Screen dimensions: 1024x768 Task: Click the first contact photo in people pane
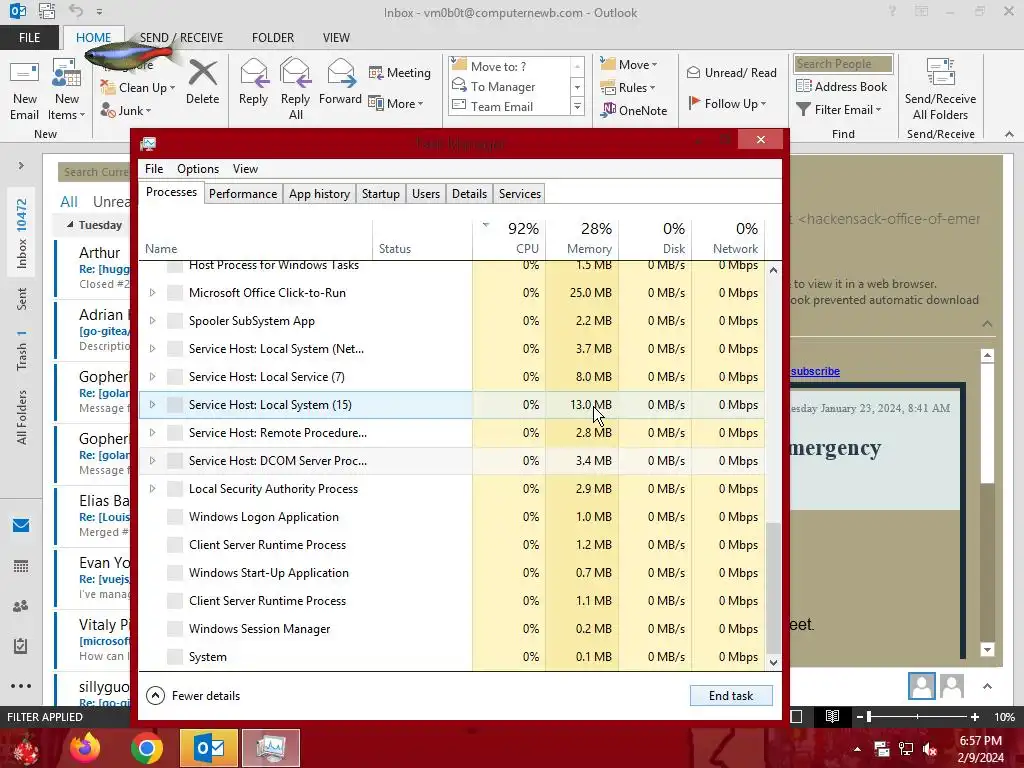click(921, 686)
